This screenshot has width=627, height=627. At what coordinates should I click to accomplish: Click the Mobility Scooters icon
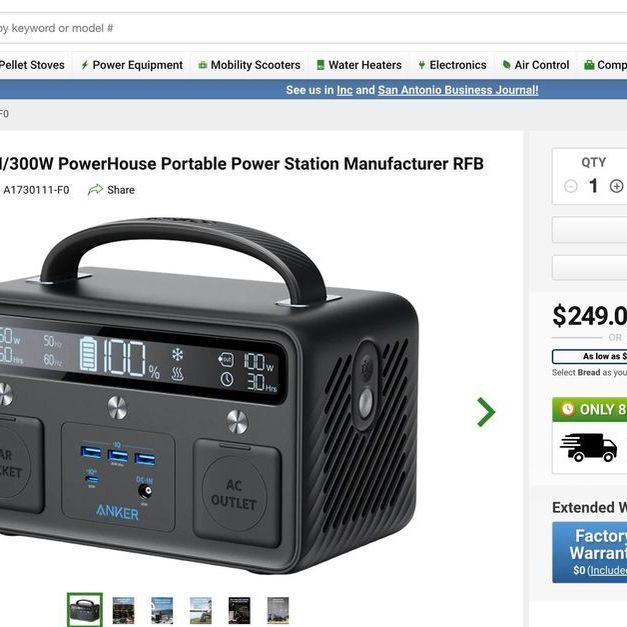coord(203,65)
